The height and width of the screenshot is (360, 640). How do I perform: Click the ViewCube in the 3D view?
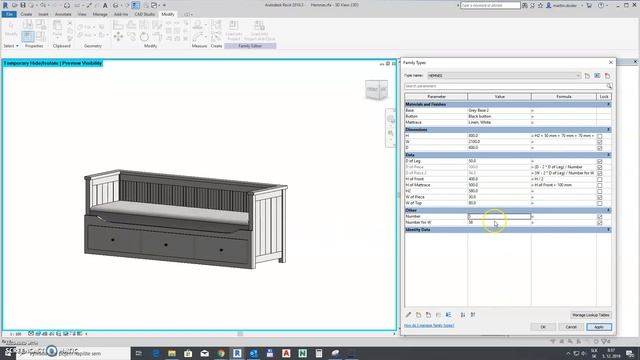(x=376, y=90)
